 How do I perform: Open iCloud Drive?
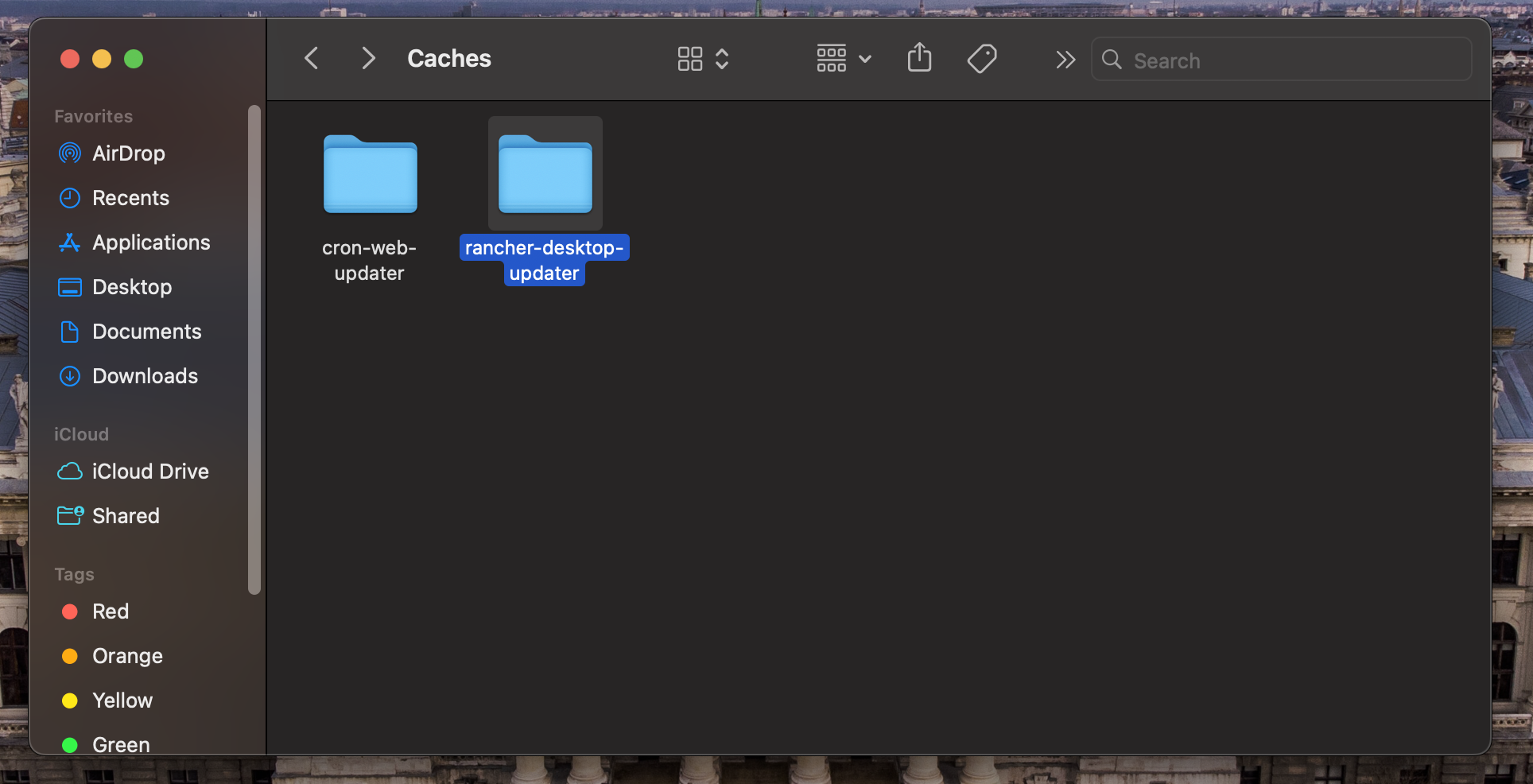pos(149,471)
